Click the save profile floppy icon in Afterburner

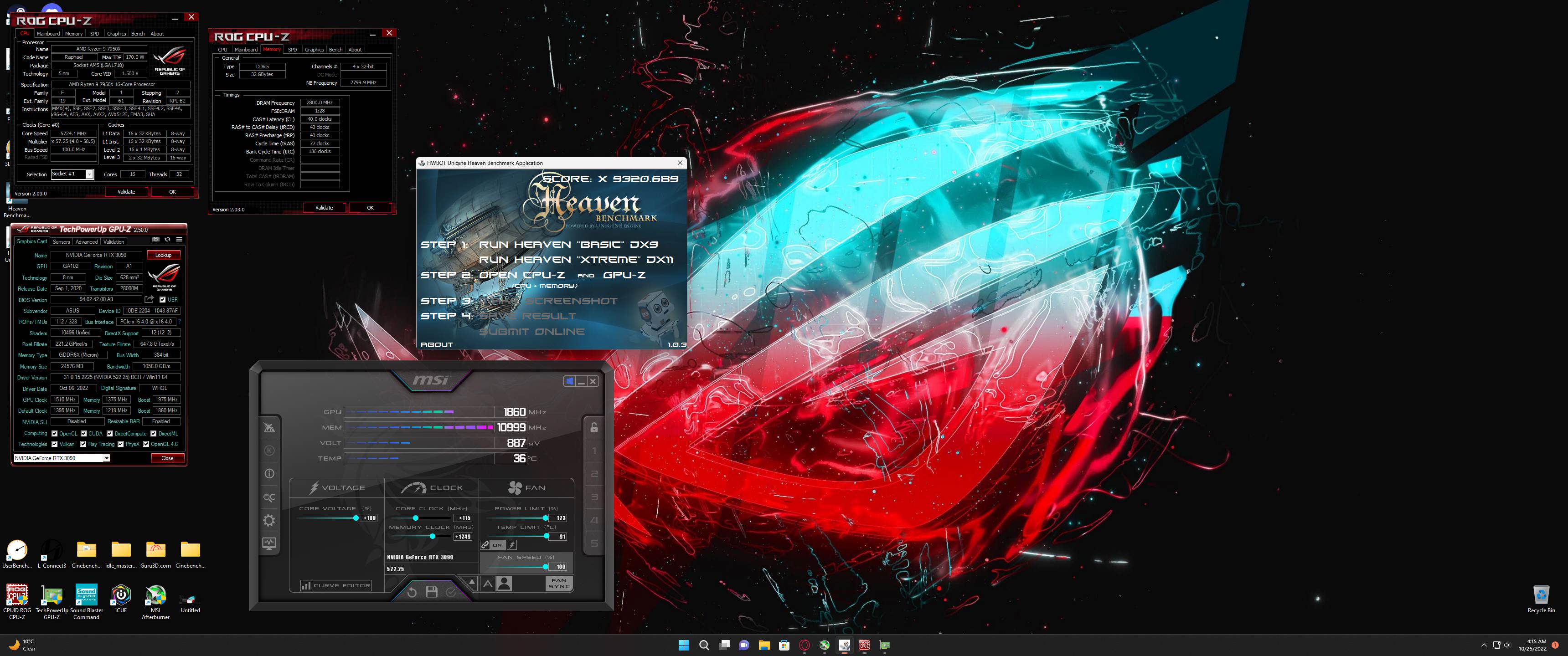pos(432,592)
